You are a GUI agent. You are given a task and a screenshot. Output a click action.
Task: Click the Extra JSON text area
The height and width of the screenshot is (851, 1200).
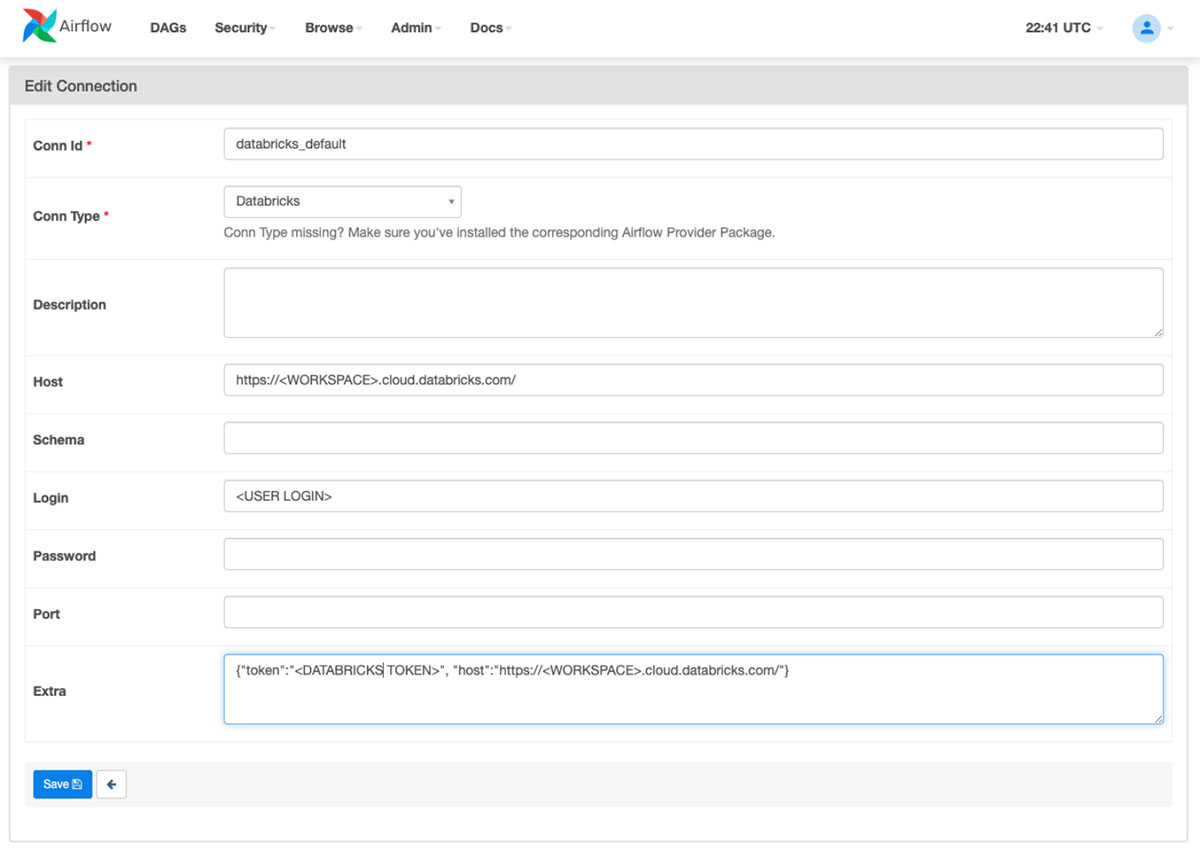pyautogui.click(x=693, y=687)
